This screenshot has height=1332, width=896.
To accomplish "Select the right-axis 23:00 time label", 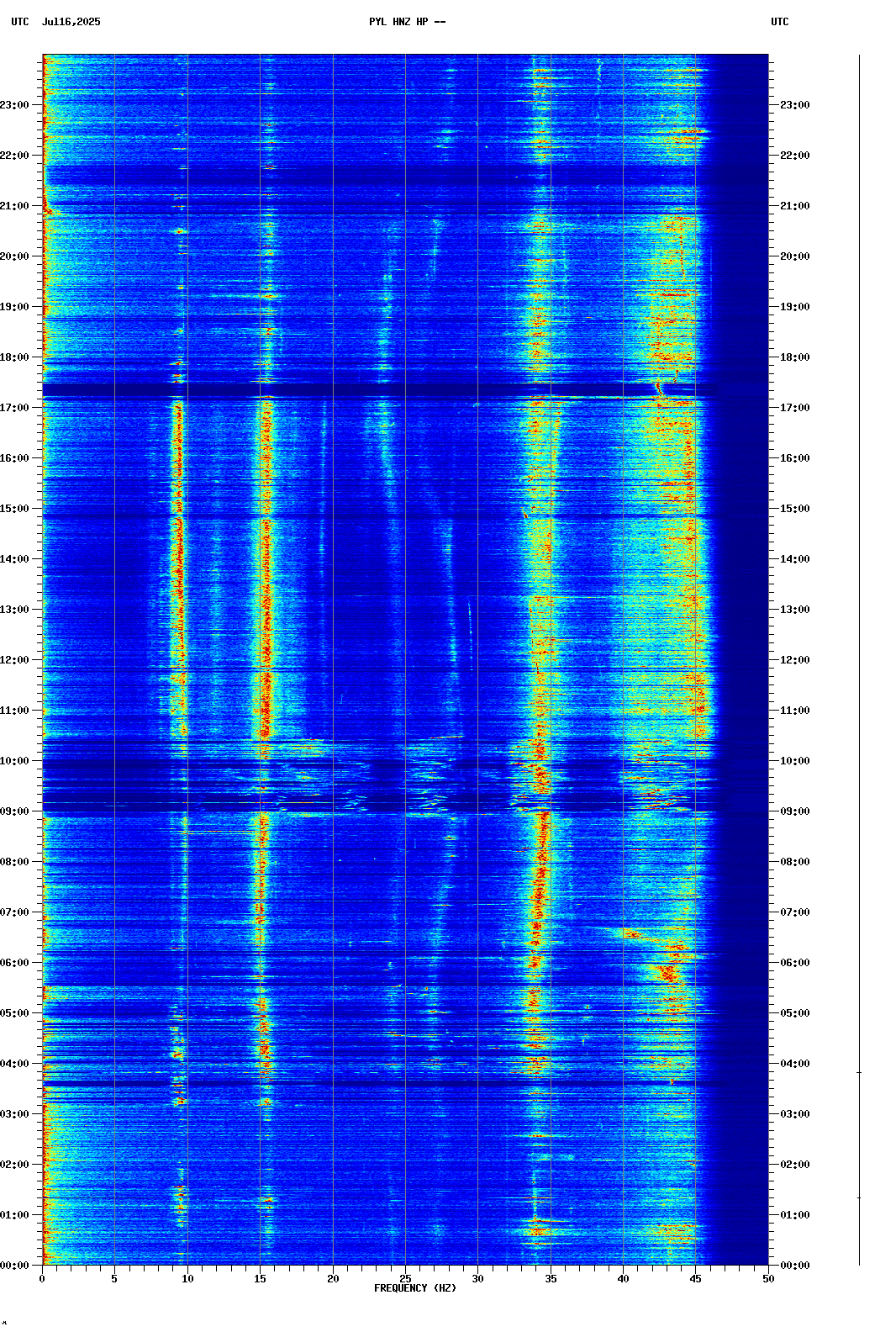I will (x=795, y=105).
